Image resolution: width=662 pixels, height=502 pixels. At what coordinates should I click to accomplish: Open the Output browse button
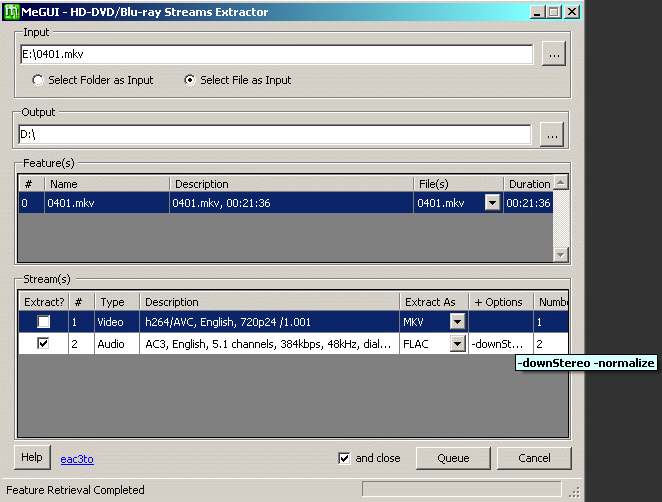(552, 135)
